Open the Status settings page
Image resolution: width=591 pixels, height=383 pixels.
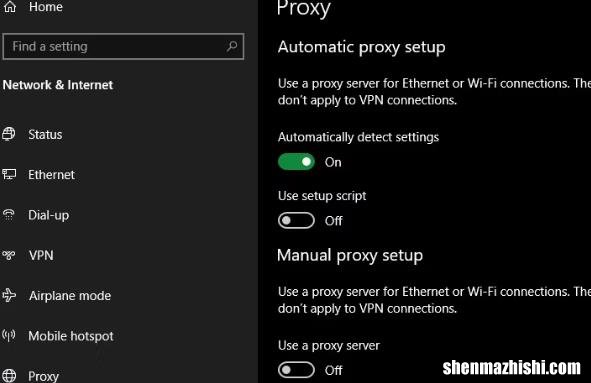click(x=45, y=135)
